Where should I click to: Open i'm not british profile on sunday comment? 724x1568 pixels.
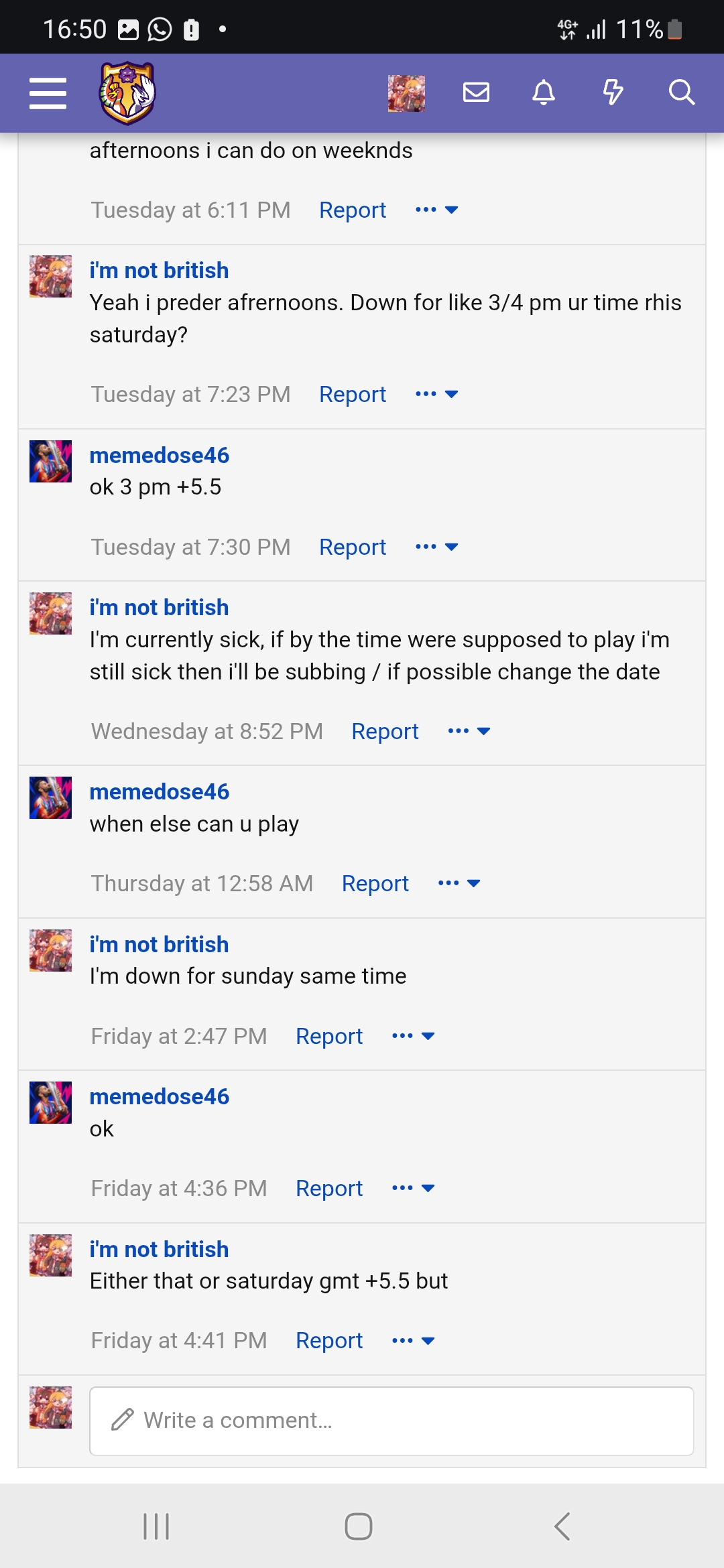click(x=160, y=944)
